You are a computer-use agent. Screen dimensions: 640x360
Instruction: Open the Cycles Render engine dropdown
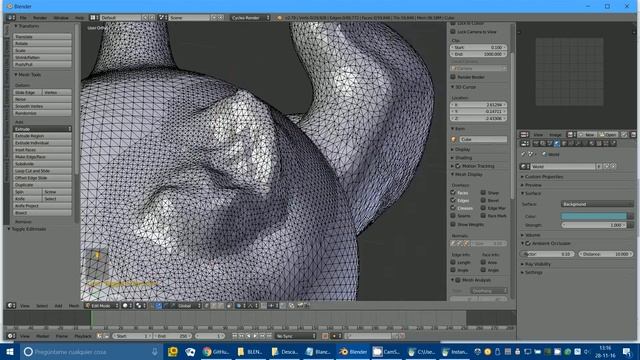click(x=250, y=18)
